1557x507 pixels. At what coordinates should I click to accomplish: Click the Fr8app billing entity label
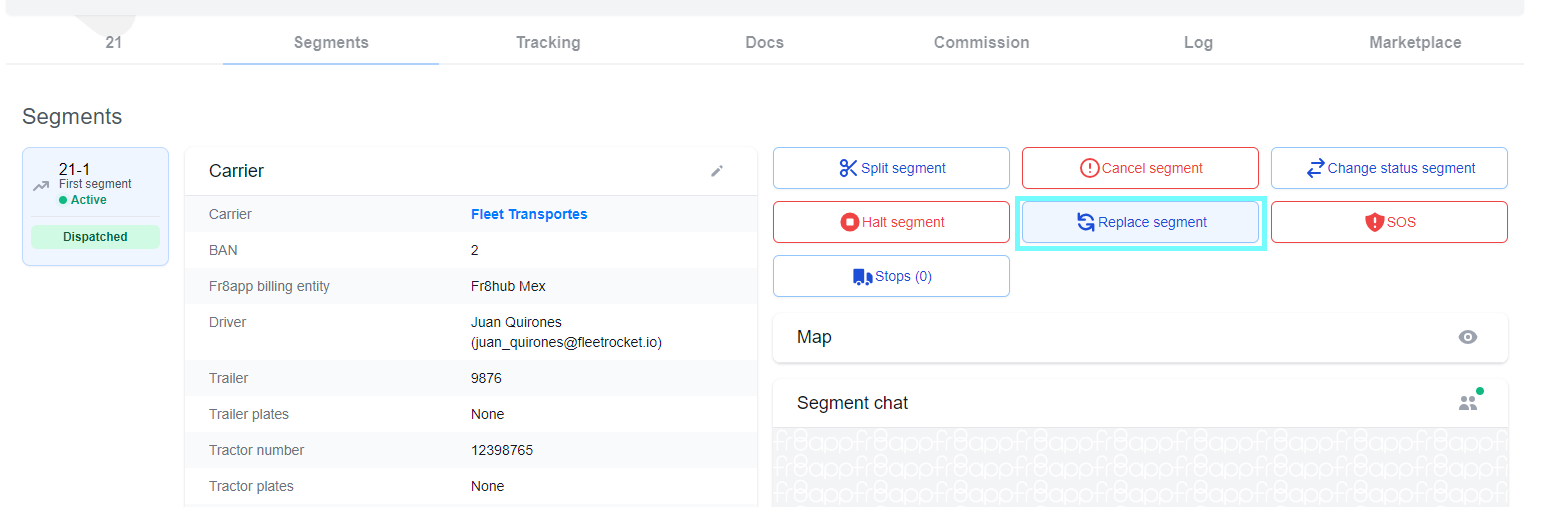[x=269, y=286]
